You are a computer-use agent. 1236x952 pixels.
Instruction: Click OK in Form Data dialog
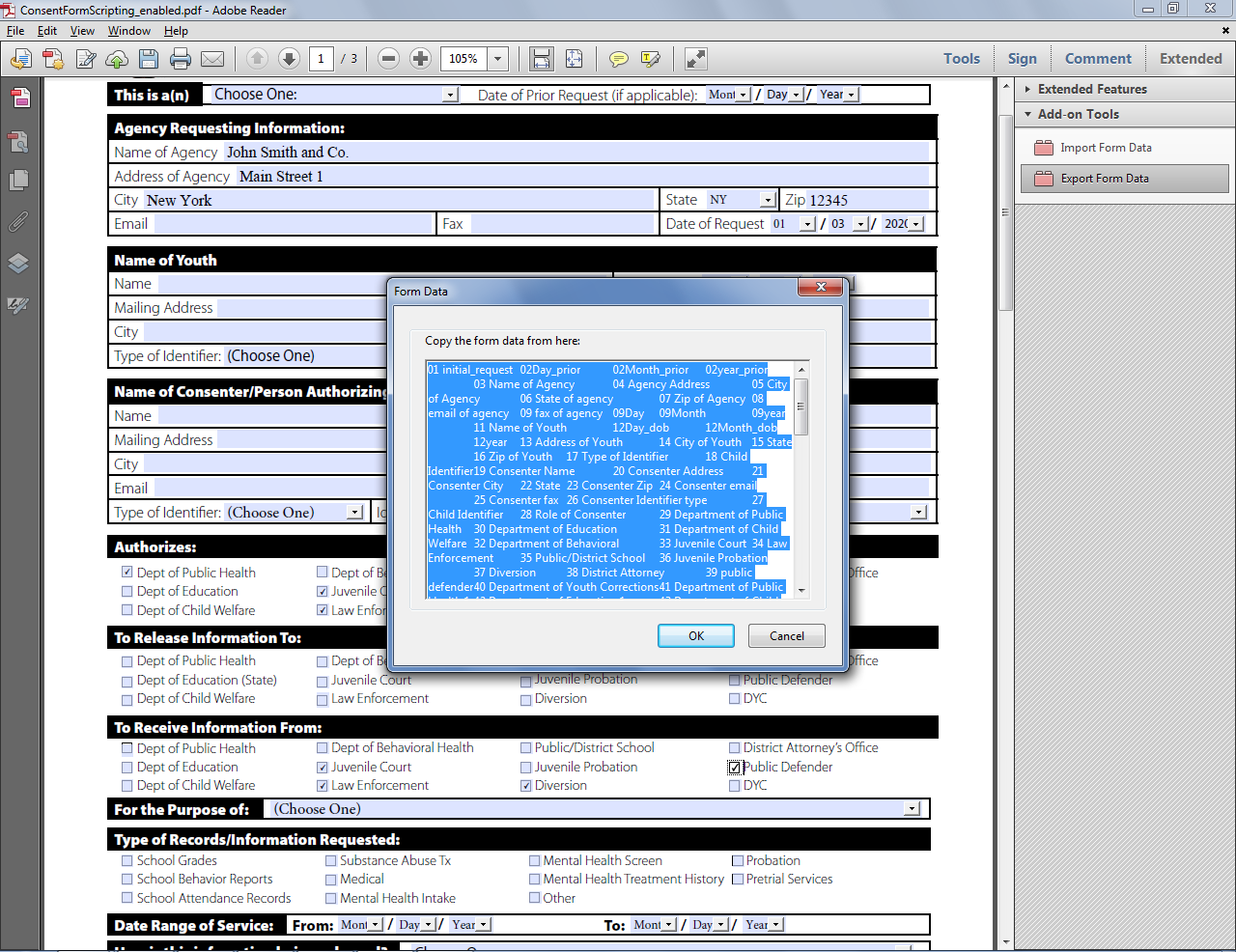(x=696, y=636)
